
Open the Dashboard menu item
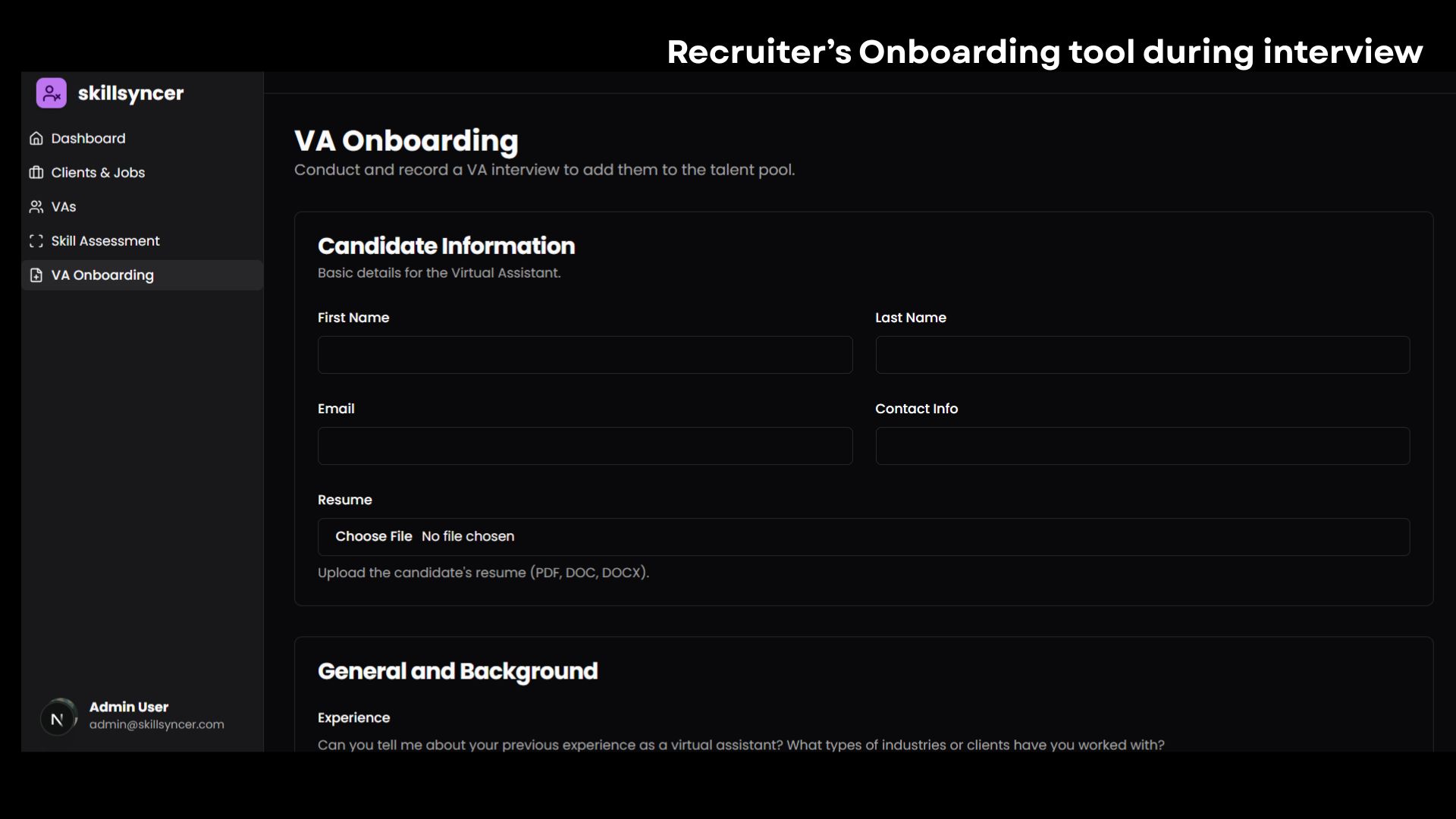click(88, 139)
